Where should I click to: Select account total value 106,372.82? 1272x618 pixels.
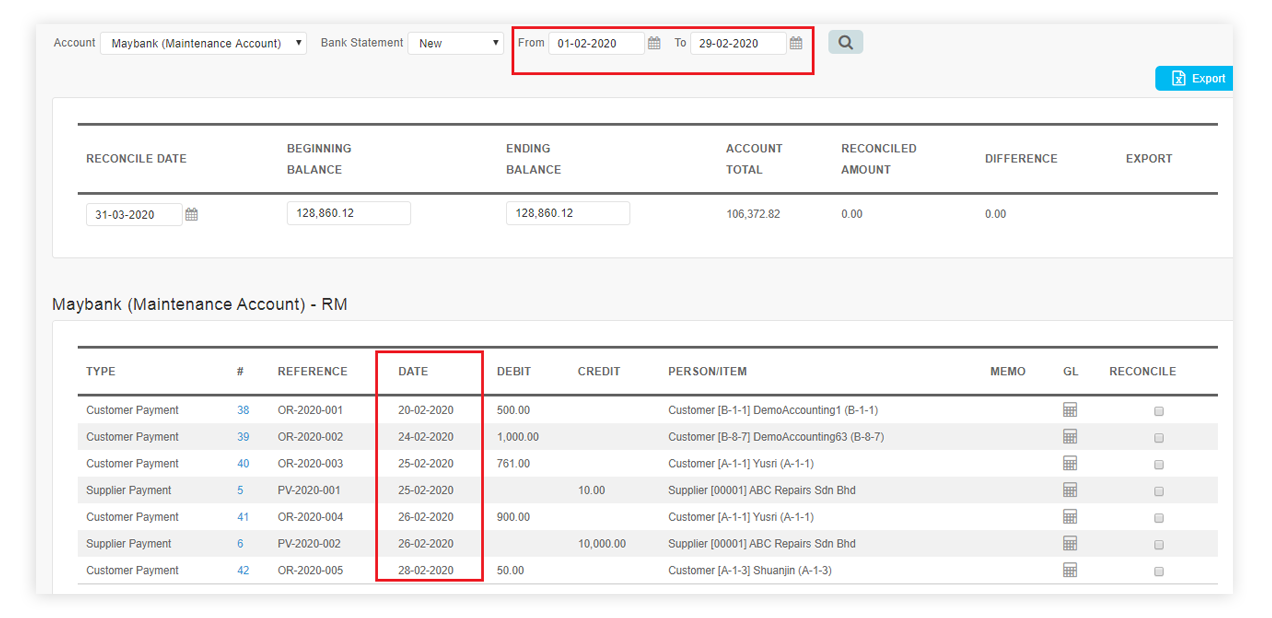click(753, 214)
